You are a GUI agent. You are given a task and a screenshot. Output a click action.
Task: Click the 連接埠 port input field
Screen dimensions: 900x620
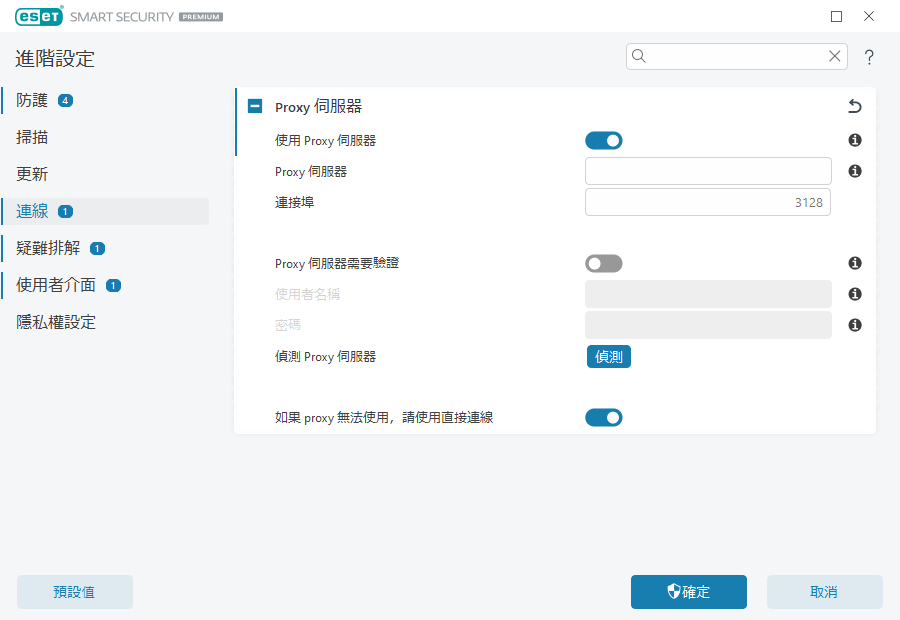(x=707, y=202)
